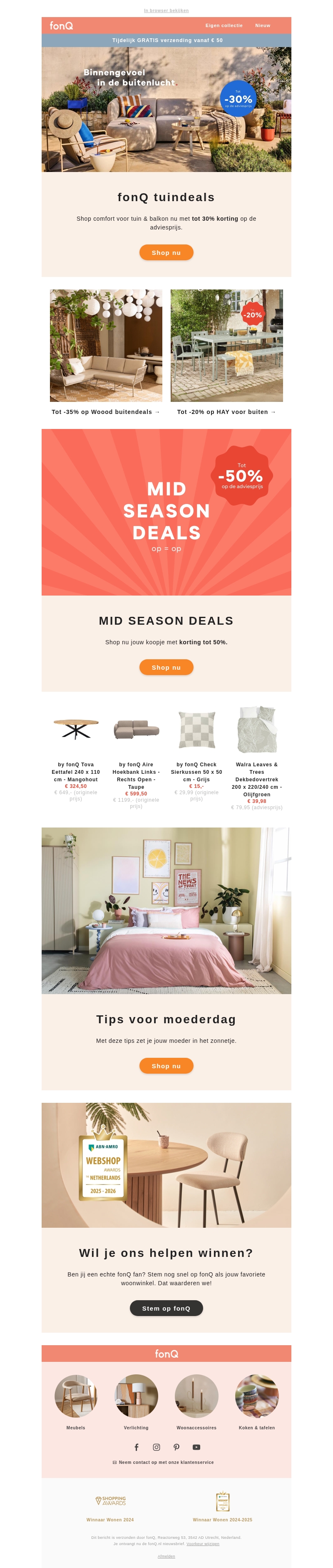
Task: Open the Pinterest icon in footer
Action: pos(176,1447)
